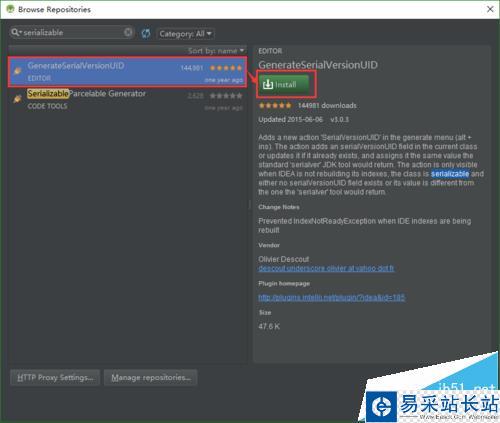Click the 47.6 K size value
Screen dimensions: 500x423
pos(269,326)
